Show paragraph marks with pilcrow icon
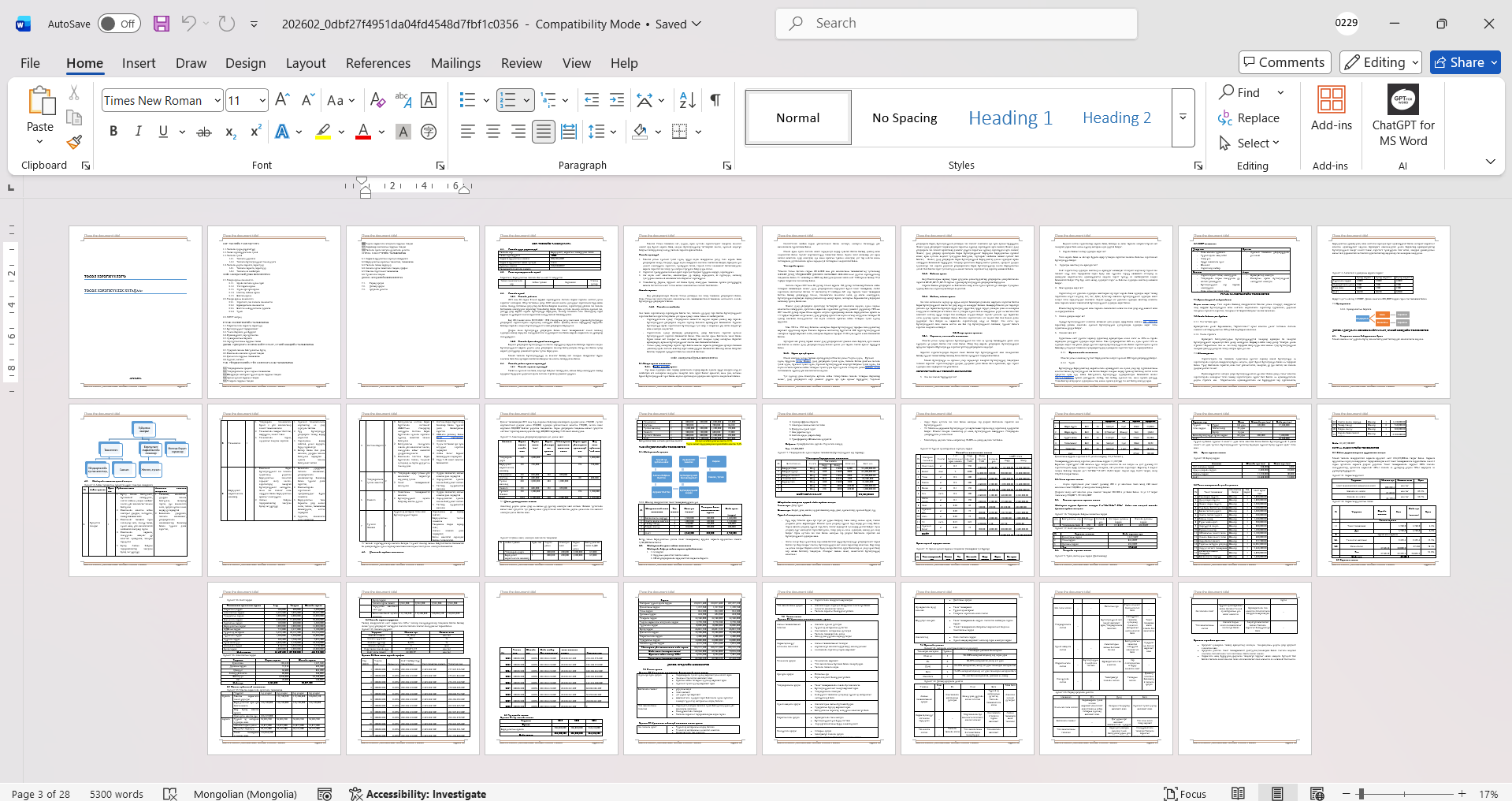1512x801 pixels. click(x=715, y=100)
